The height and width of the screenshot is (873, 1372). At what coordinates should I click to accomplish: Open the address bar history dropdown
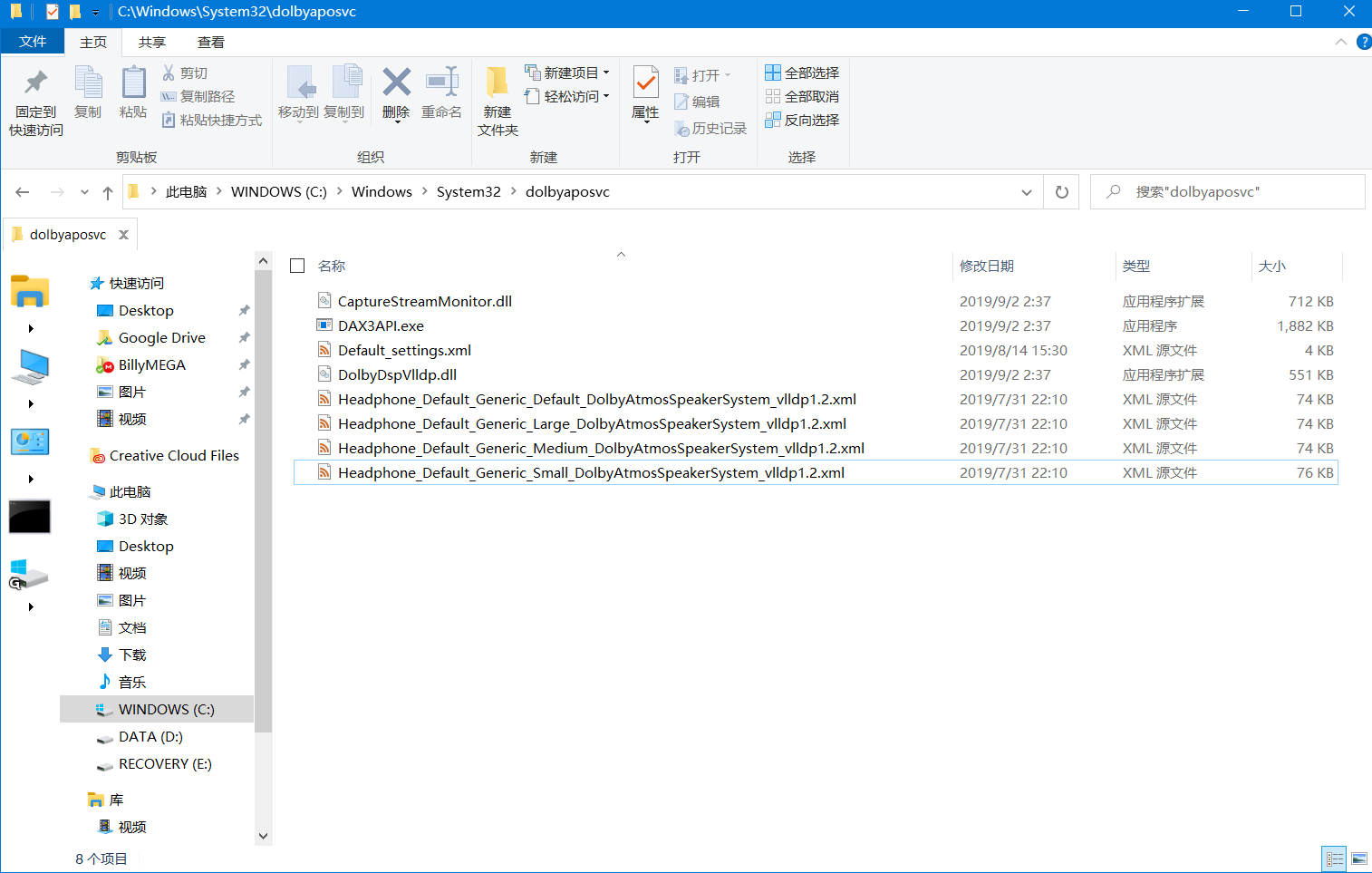tap(1027, 192)
